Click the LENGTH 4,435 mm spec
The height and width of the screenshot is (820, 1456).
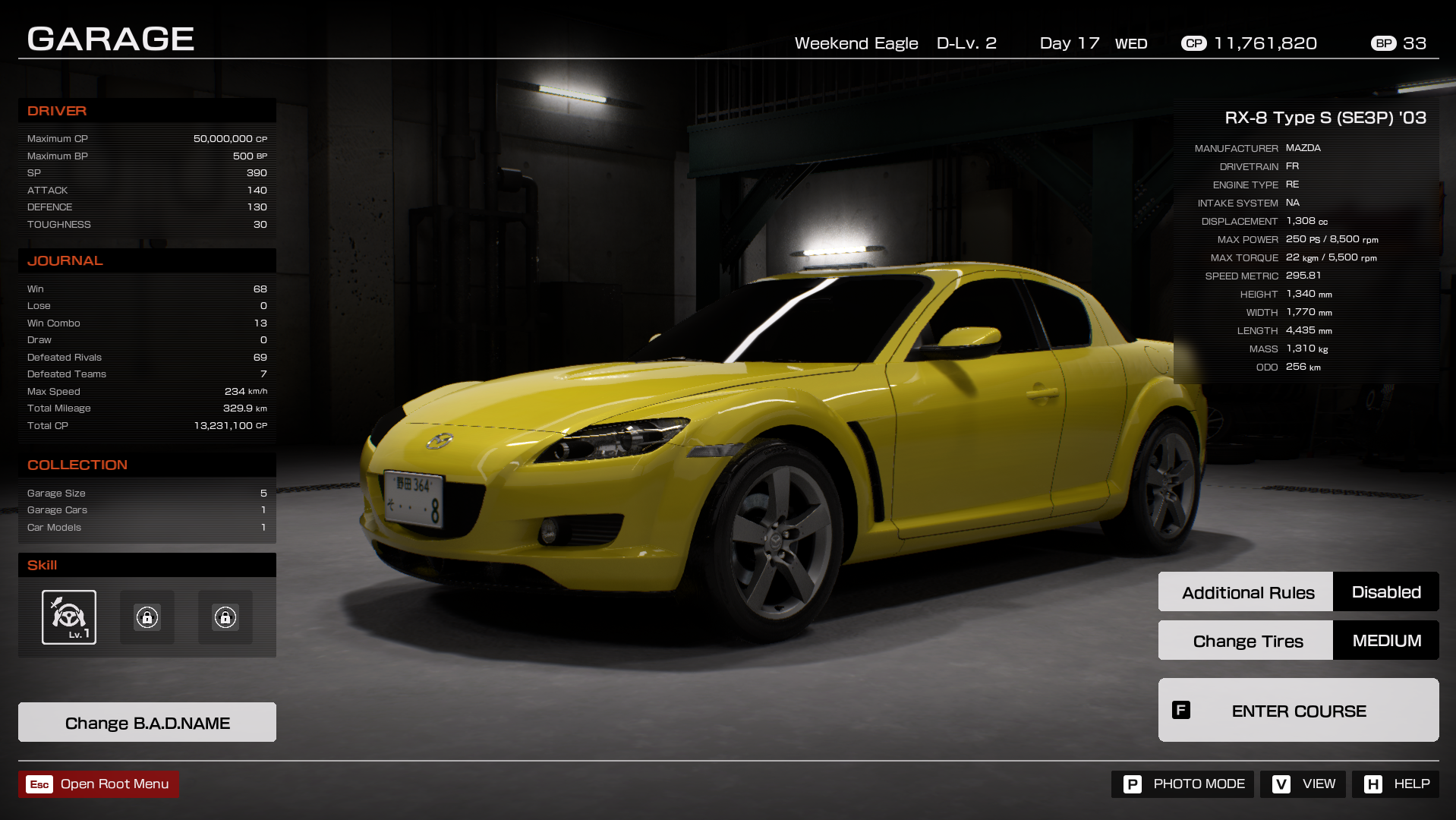(x=1284, y=330)
